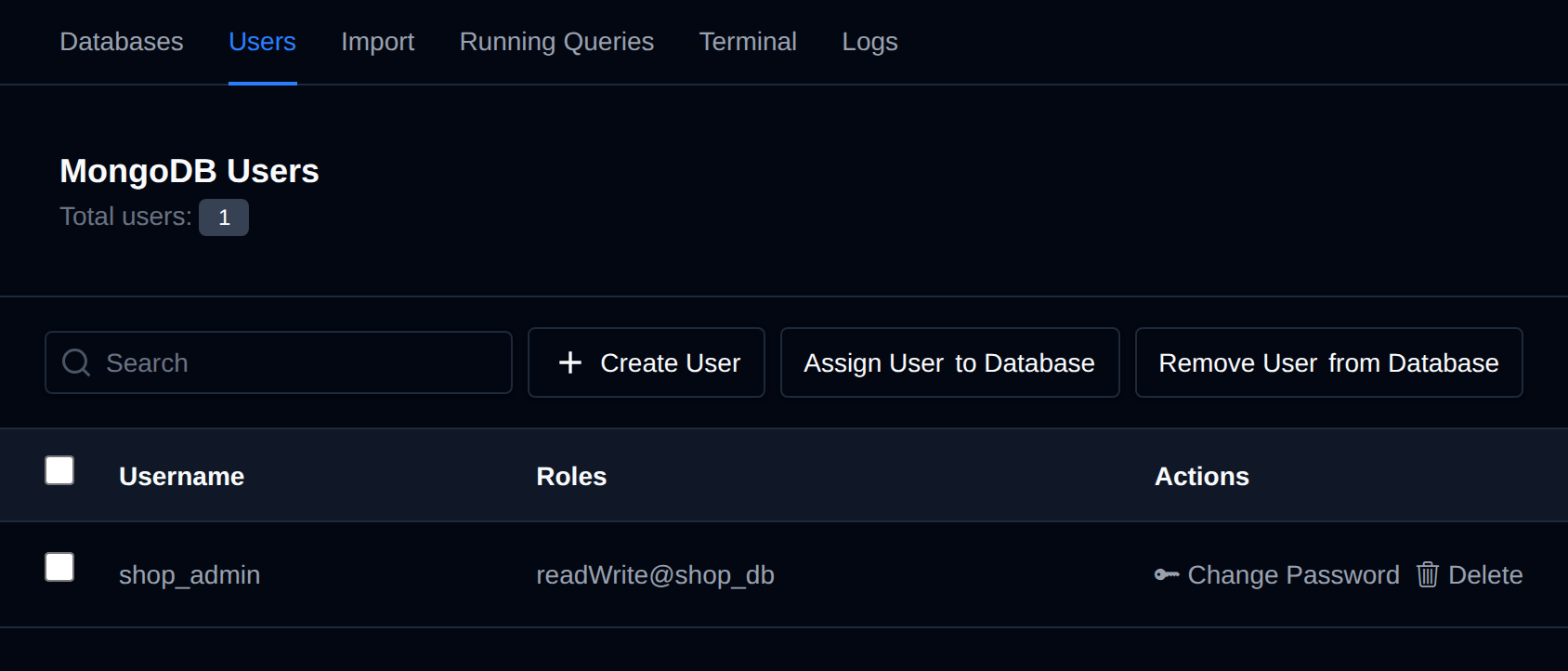
Task: Click the magnifier icon in the search box
Action: [x=76, y=362]
